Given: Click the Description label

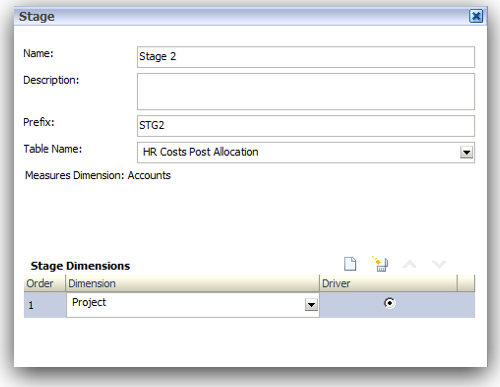Looking at the screenshot, I should pyautogui.click(x=51, y=80).
